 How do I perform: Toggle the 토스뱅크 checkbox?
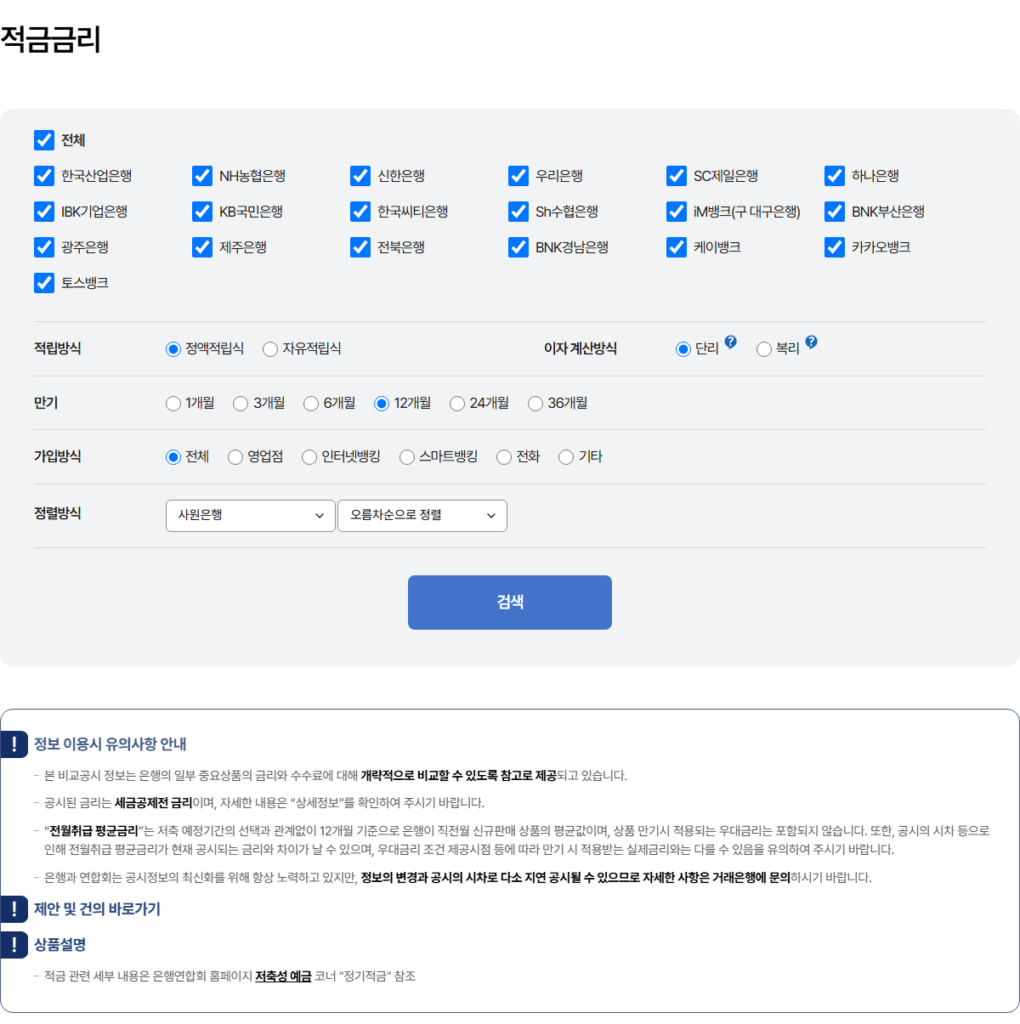click(44, 283)
